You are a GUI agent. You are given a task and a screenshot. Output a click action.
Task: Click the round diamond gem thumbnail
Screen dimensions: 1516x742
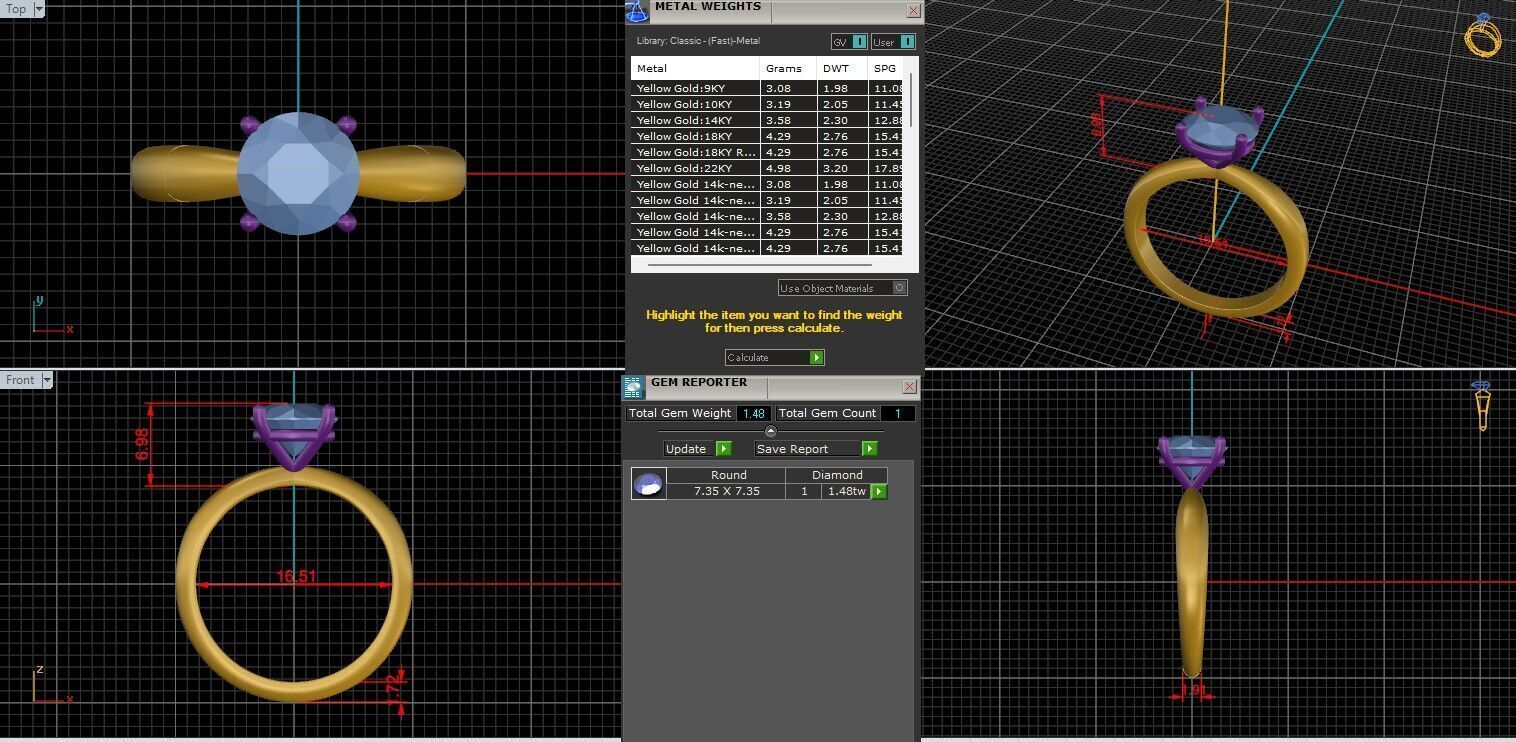click(649, 484)
